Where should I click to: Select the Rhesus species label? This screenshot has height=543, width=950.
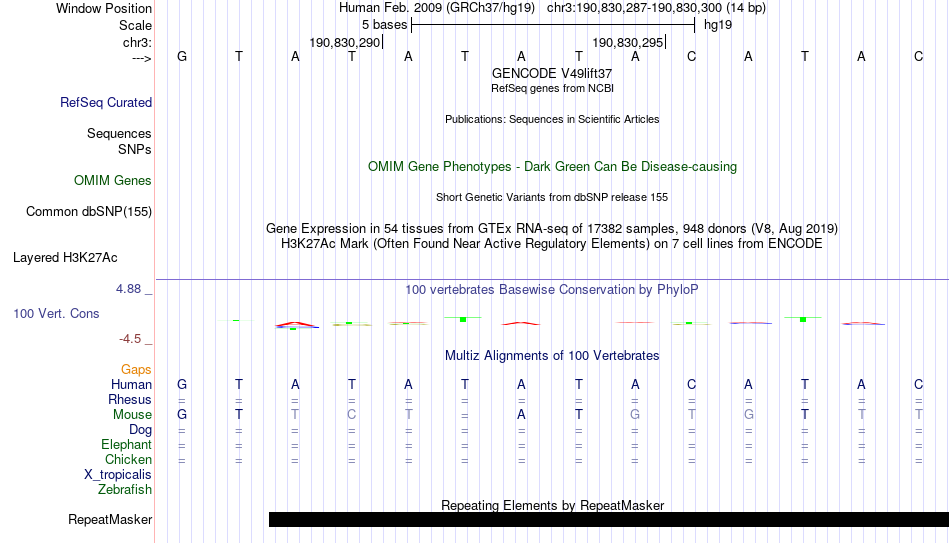click(130, 400)
